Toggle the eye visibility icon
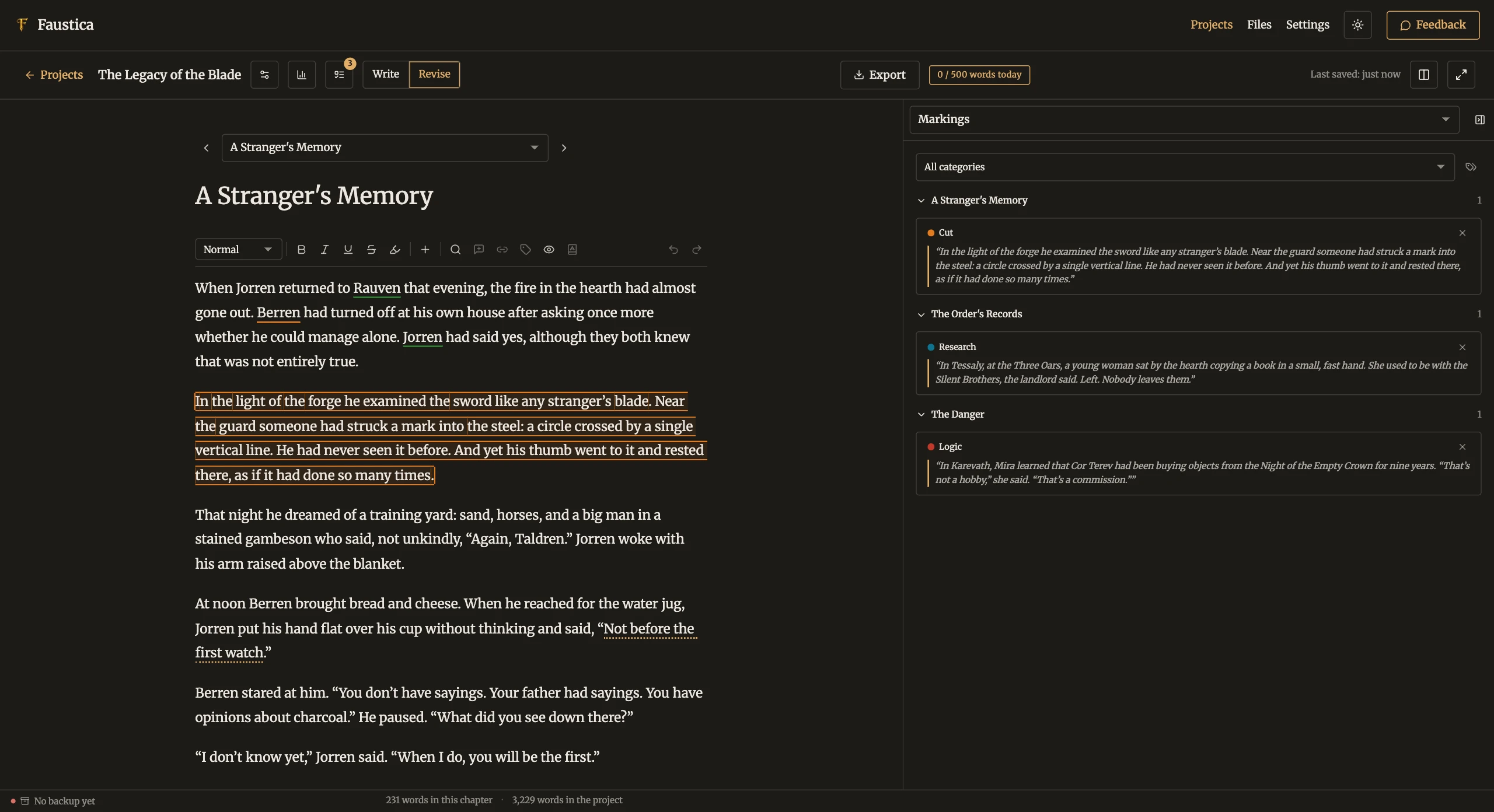The image size is (1494, 812). click(x=549, y=250)
